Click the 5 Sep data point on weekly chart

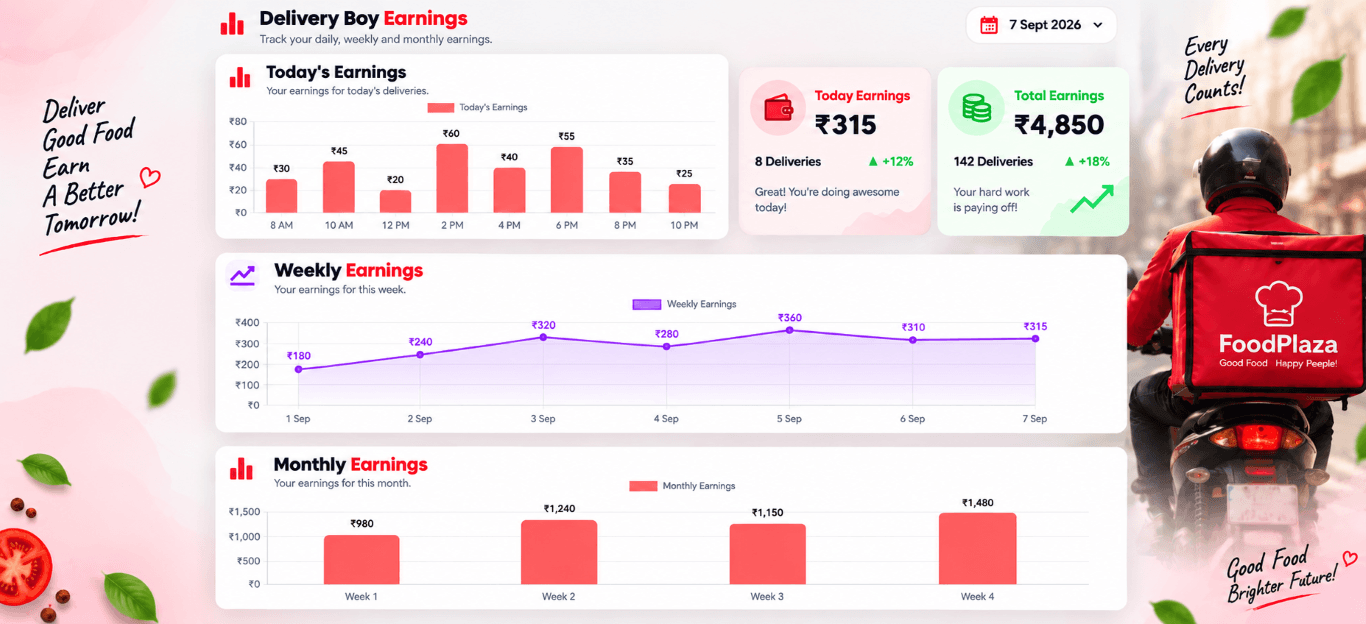point(790,330)
